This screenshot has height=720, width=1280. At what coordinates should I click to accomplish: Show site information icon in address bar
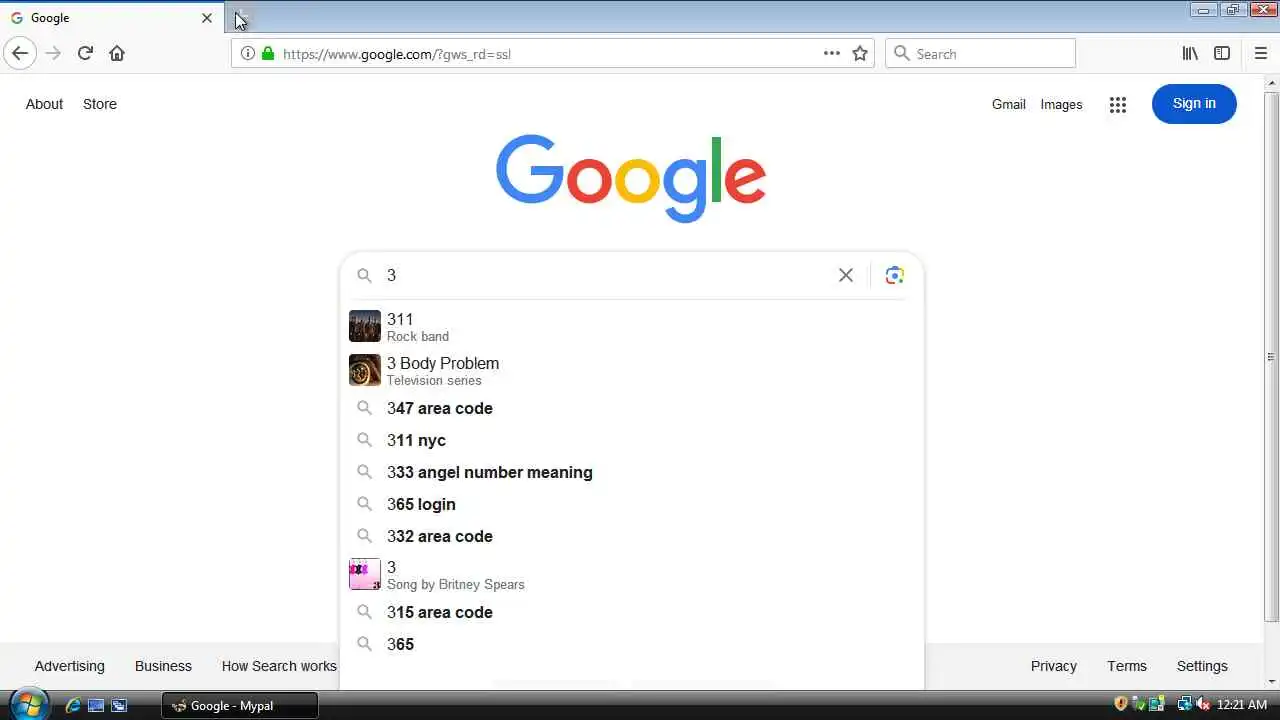[248, 53]
